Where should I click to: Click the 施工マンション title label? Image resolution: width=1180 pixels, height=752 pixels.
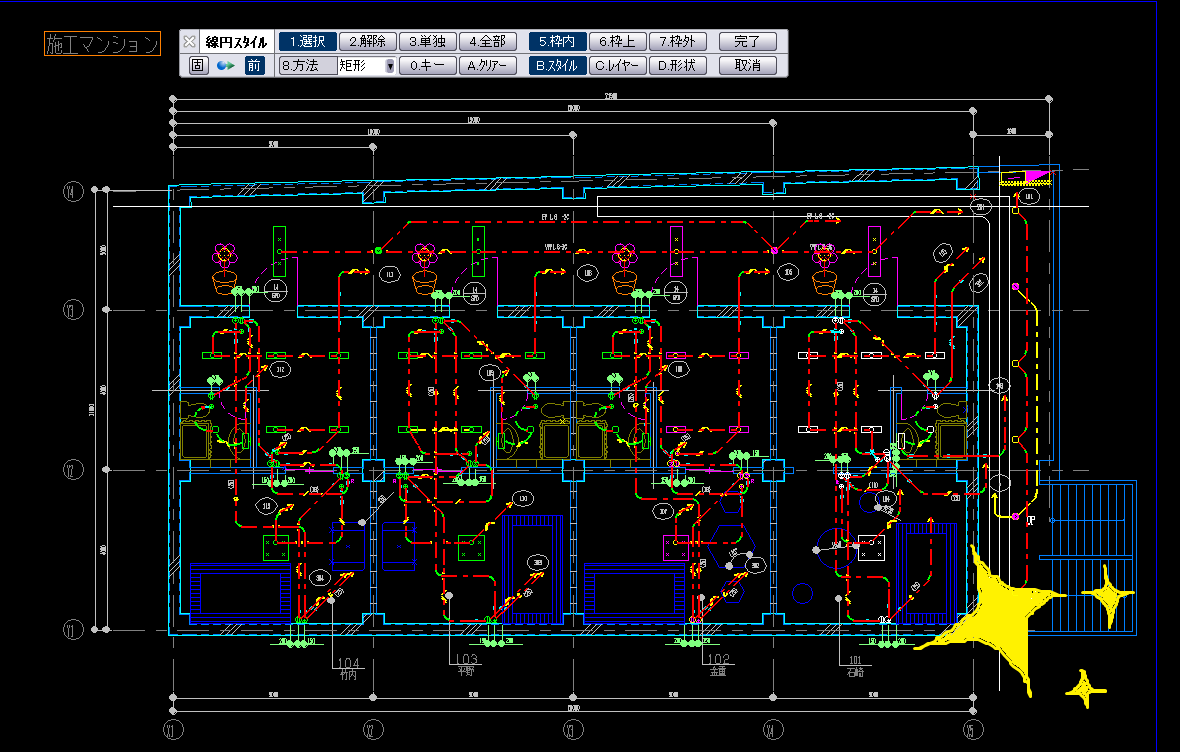102,44
